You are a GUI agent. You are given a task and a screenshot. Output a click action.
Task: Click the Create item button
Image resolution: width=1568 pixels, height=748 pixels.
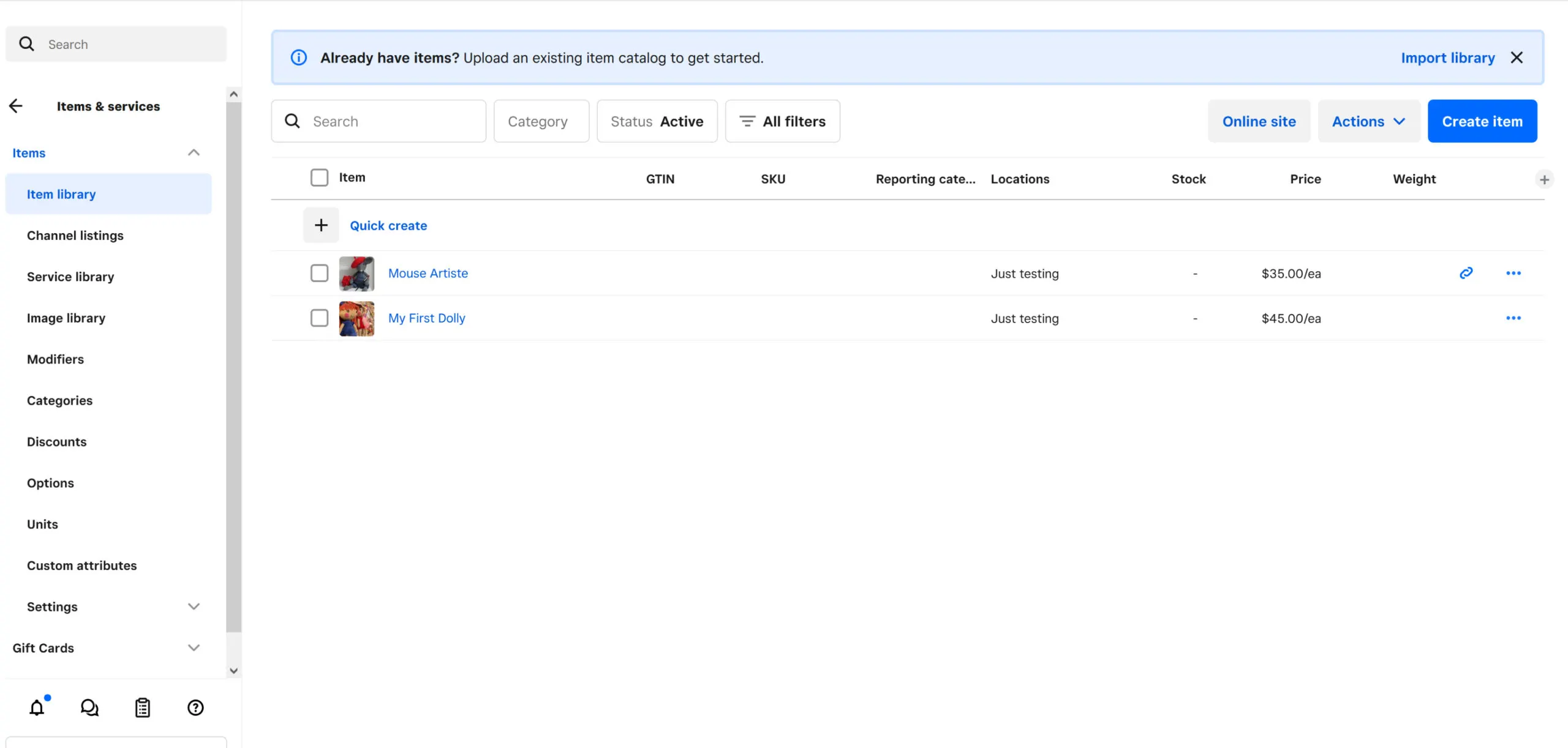(x=1482, y=121)
